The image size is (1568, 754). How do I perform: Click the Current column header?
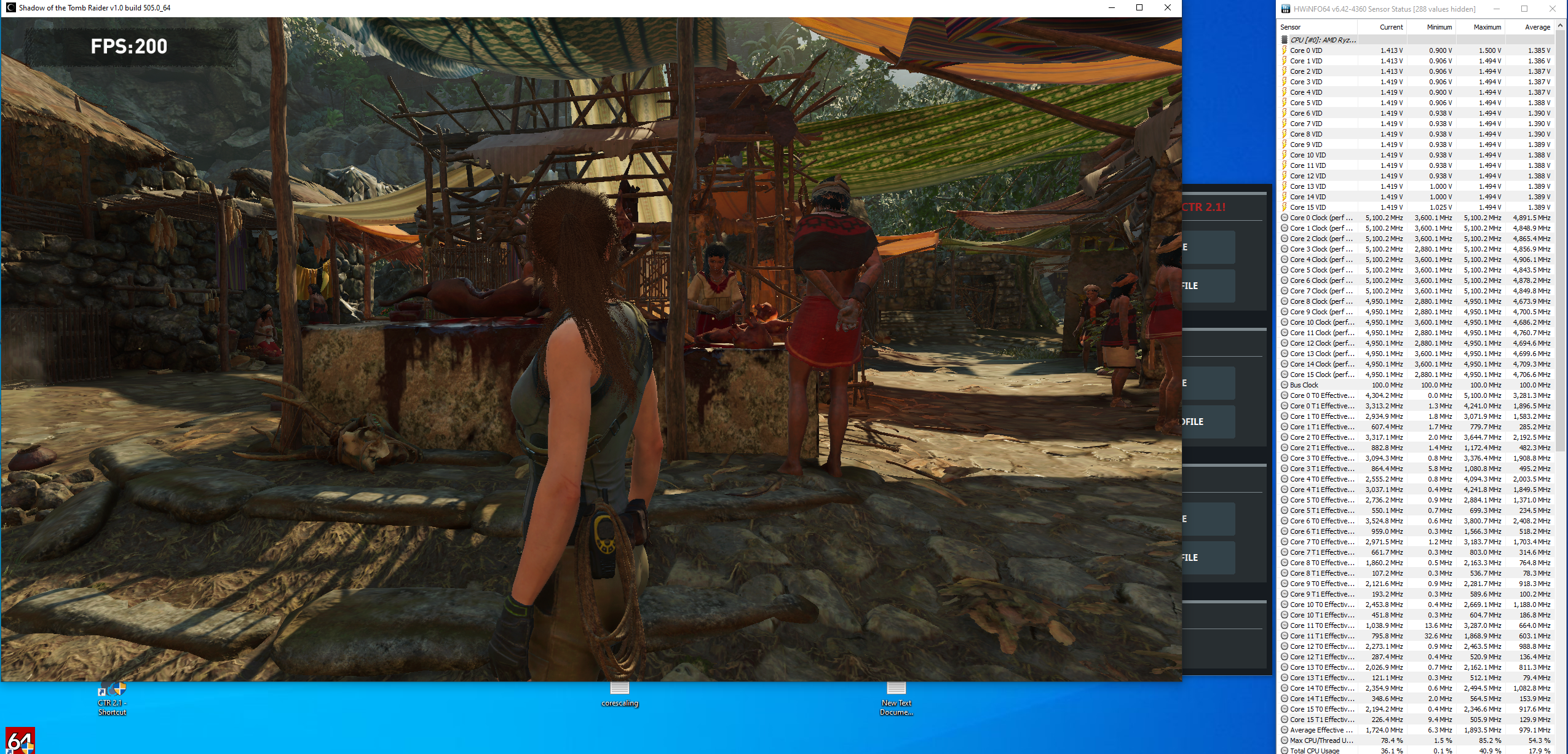point(1382,27)
